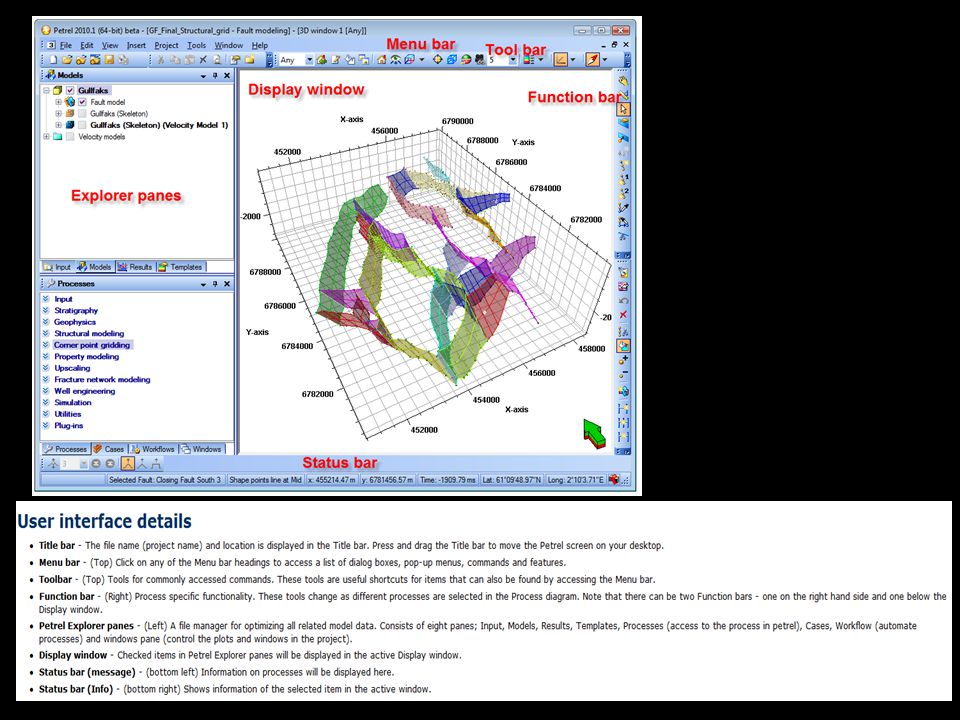Screen dimensions: 960x720
Task: Open the Insert menu
Action: point(136,45)
